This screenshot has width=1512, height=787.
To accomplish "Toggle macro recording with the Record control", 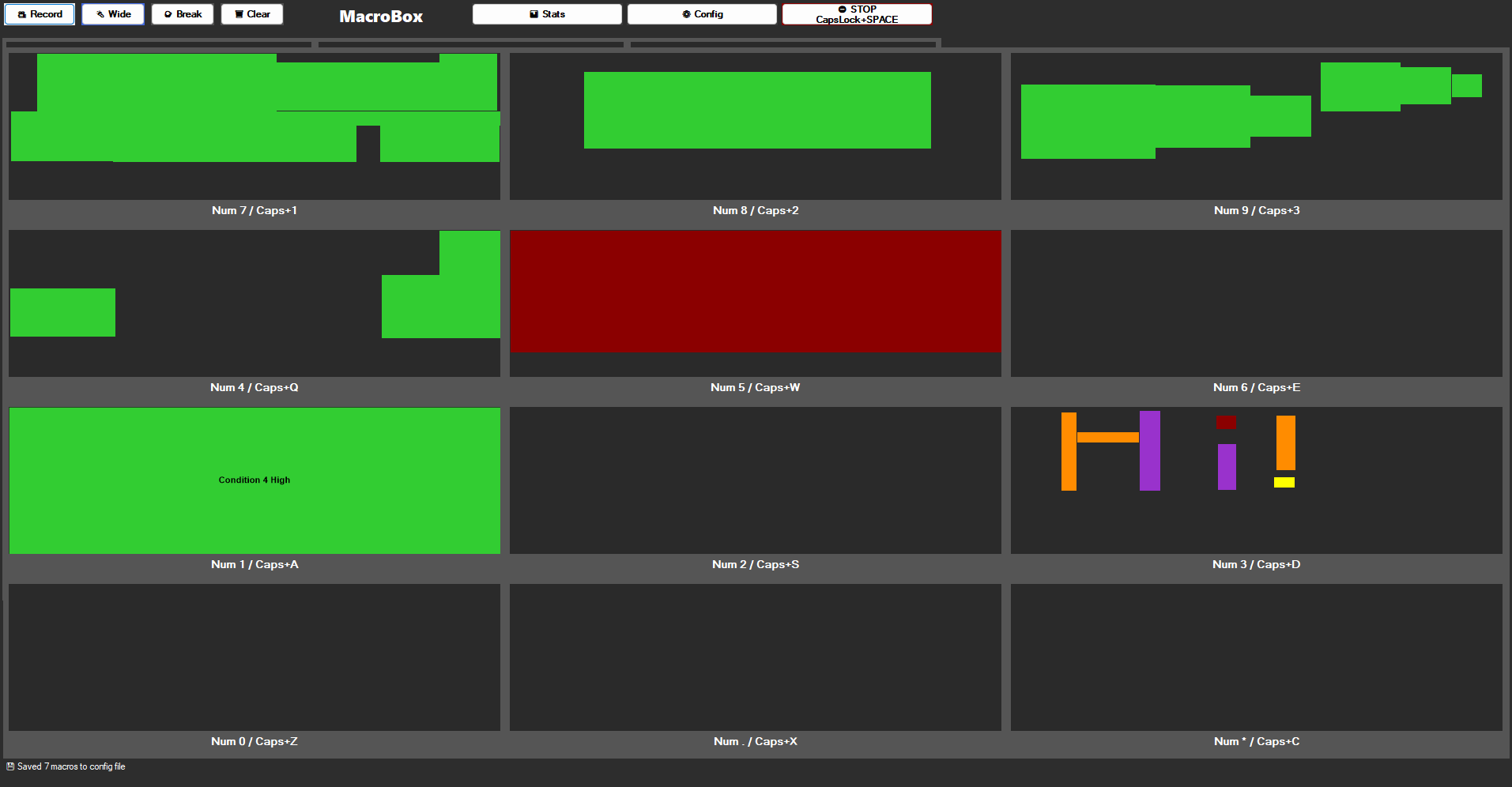I will pyautogui.click(x=40, y=13).
